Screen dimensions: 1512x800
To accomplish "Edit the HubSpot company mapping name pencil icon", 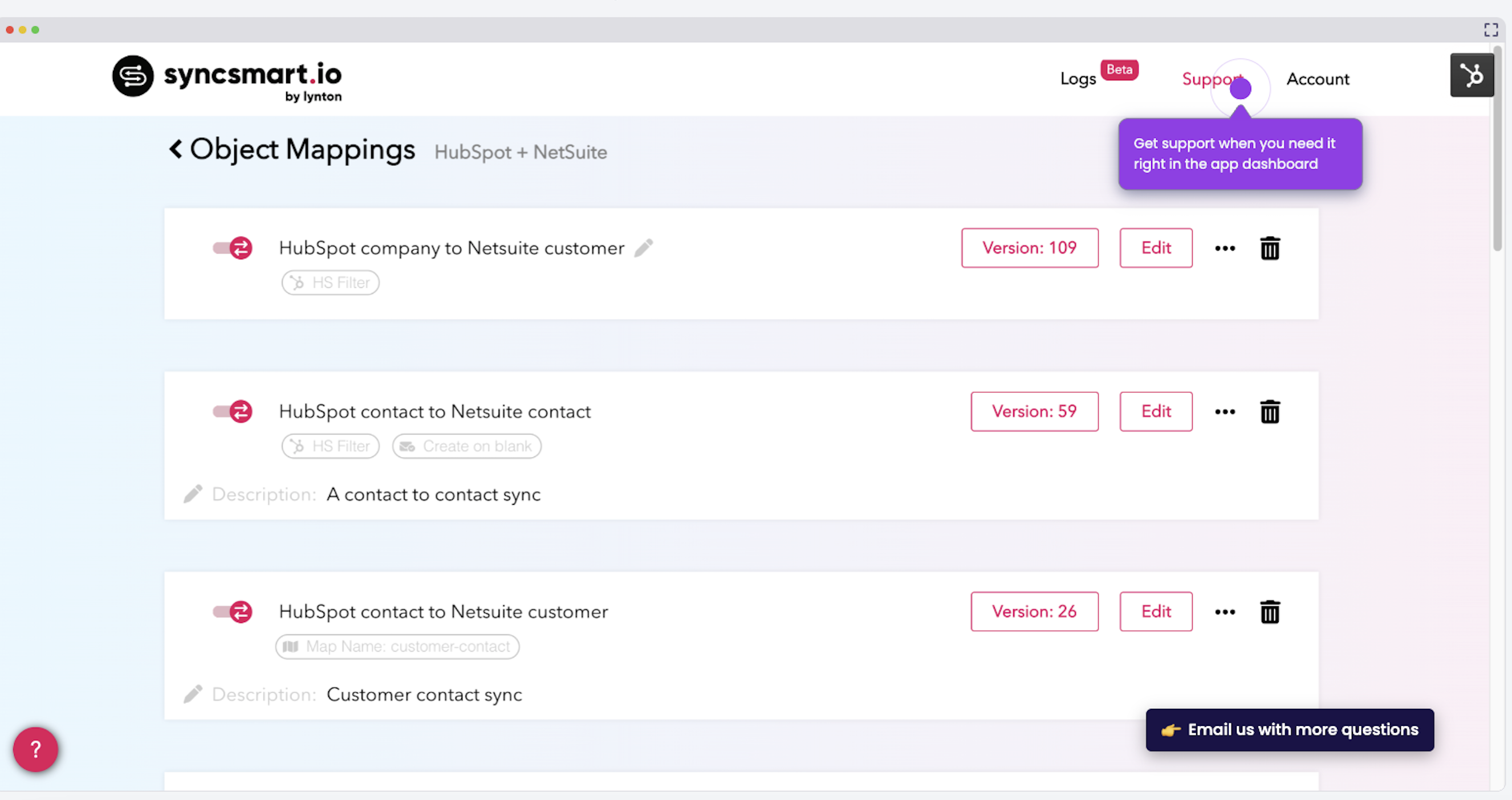I will [644, 248].
